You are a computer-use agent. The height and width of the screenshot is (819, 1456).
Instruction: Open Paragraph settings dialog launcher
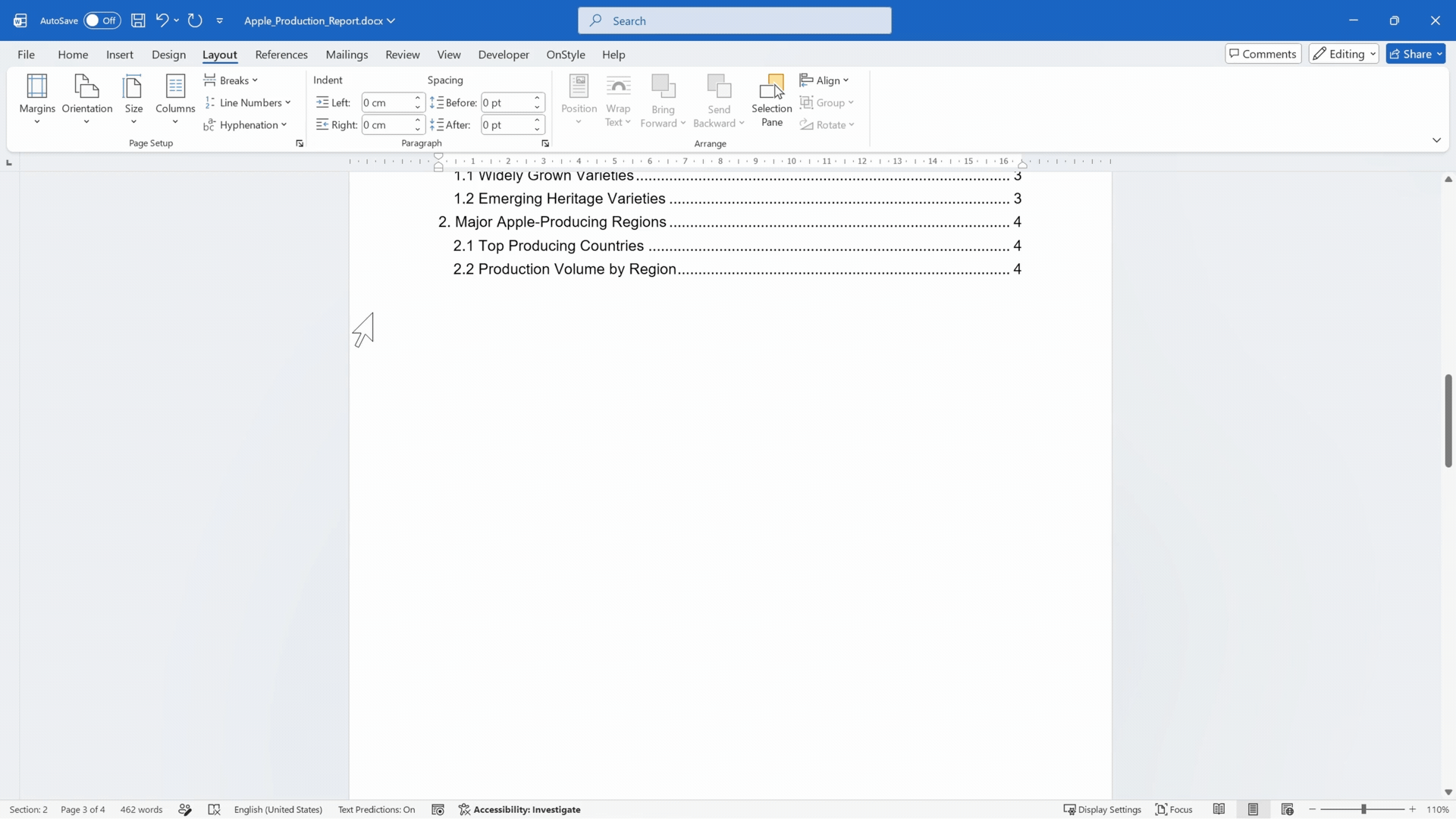[x=545, y=143]
